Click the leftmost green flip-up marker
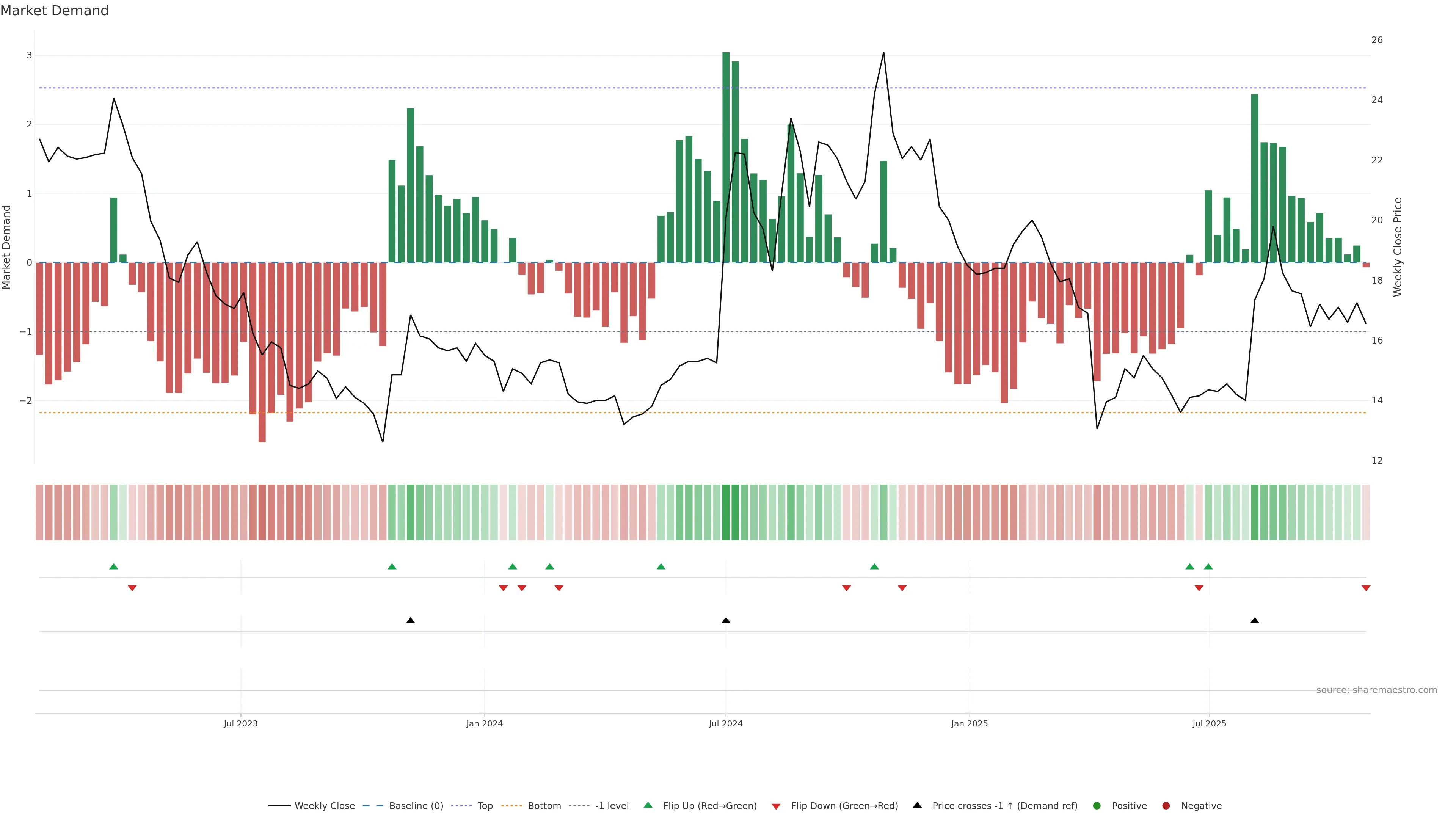Screen dimensions: 1456x819 click(114, 566)
